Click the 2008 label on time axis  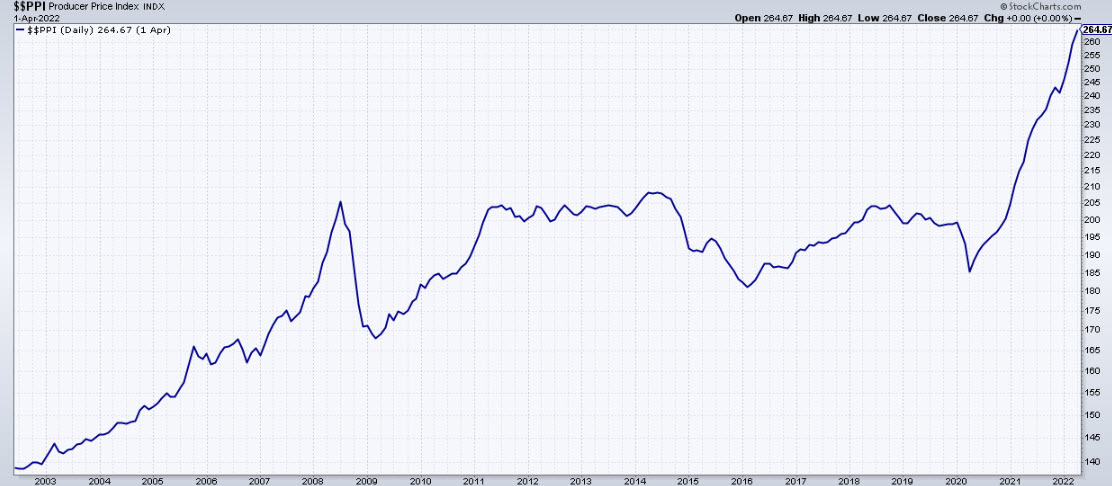click(313, 479)
